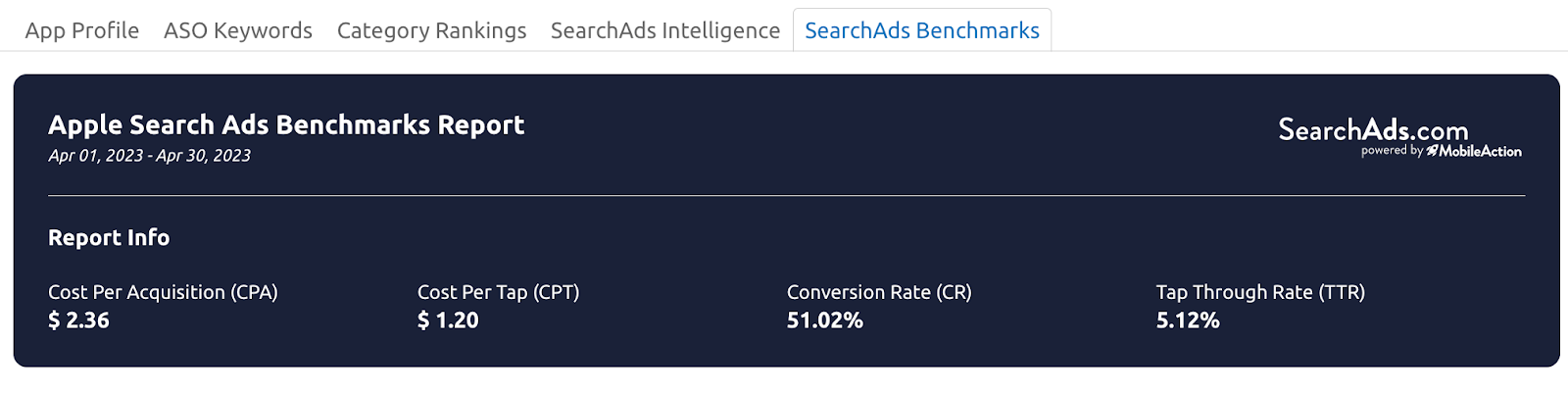Click the SearchAds Benchmarks tab
Image resolution: width=1568 pixels, height=393 pixels.
click(x=922, y=30)
